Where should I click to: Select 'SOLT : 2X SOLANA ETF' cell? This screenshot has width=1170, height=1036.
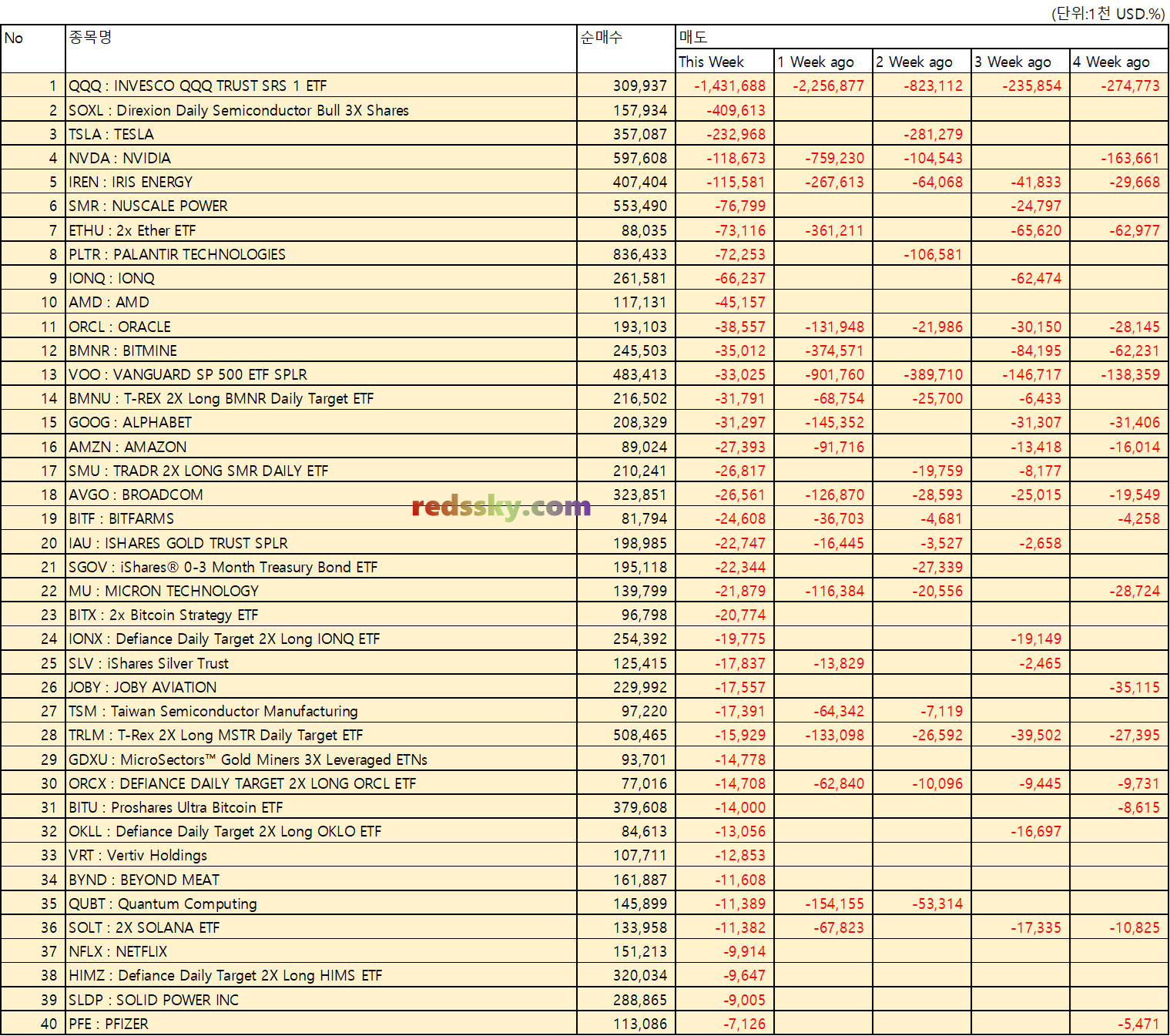[321, 927]
